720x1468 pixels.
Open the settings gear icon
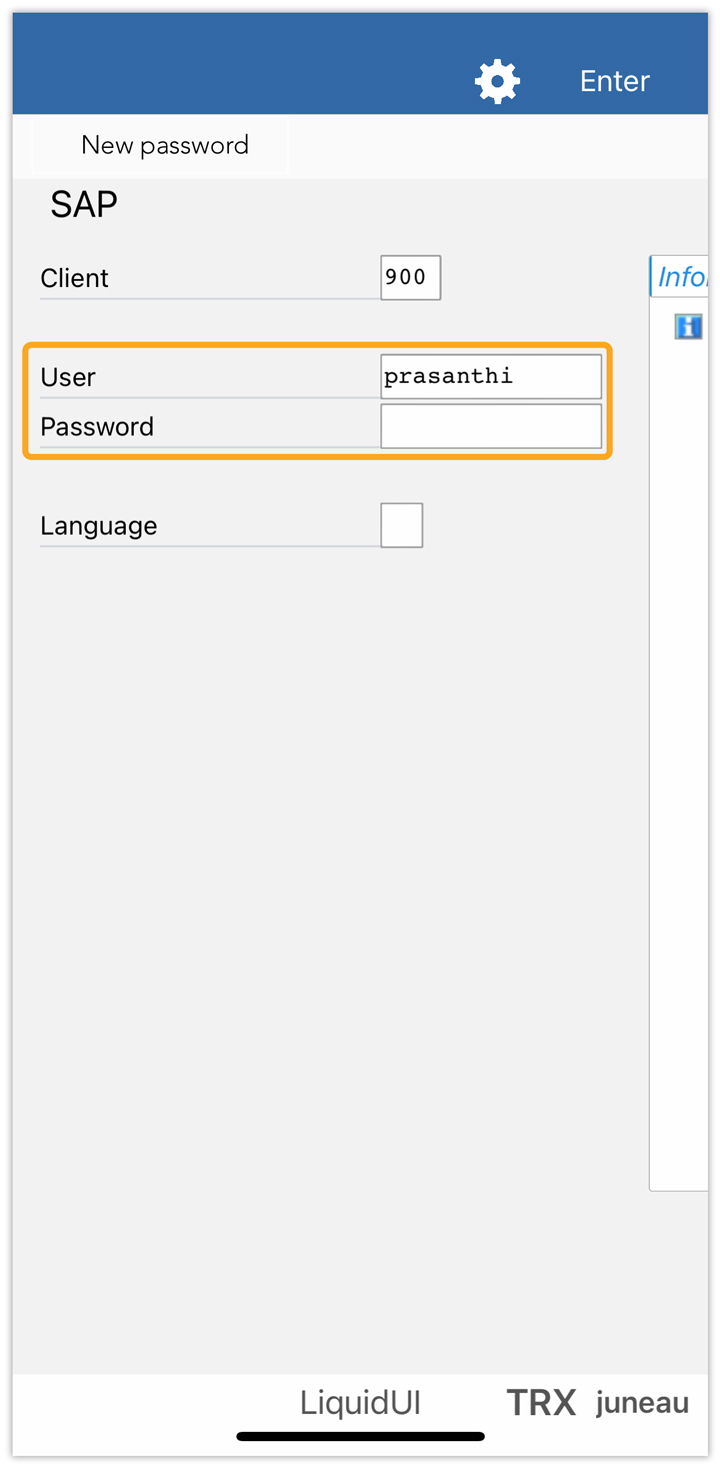point(497,81)
